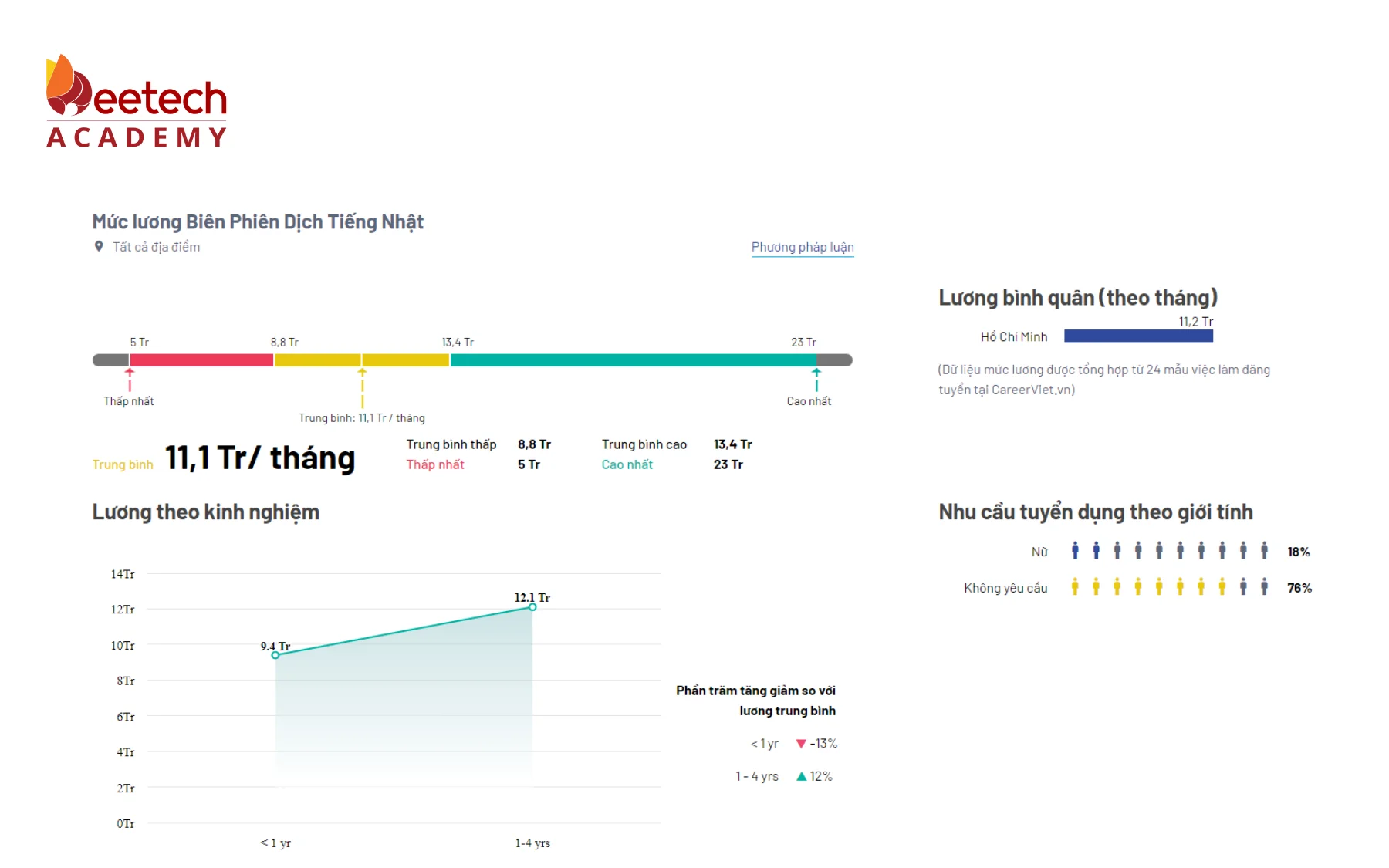
Task: Click the < 1 yr x-axis label
Action: [x=275, y=843]
